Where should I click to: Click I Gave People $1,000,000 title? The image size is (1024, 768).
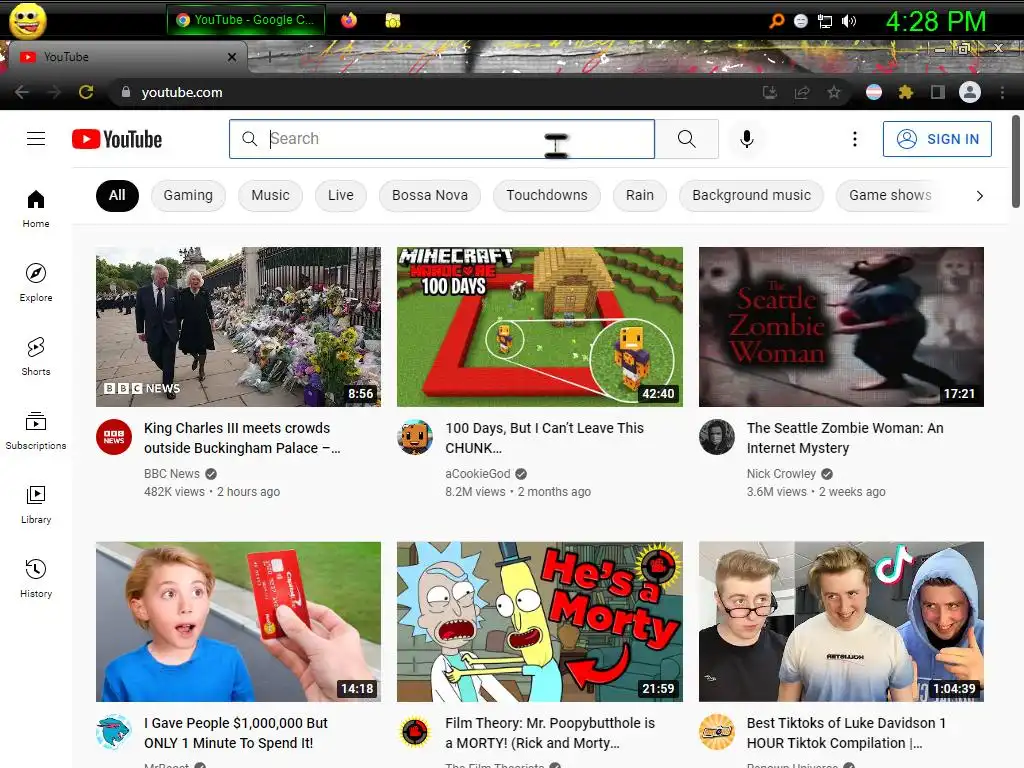[x=236, y=733]
